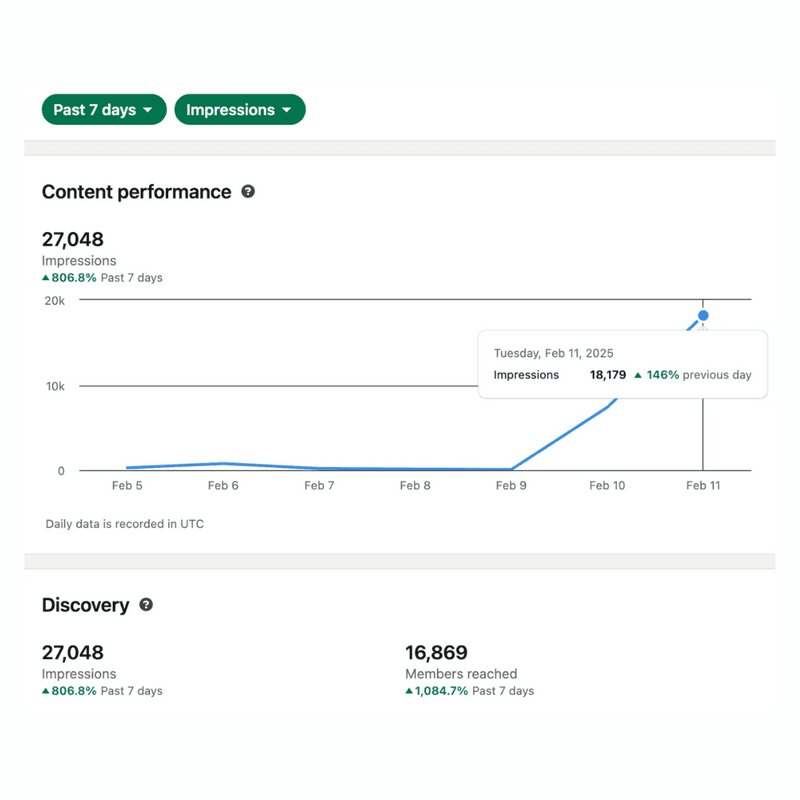
Task: Choose the Feb 10 date label
Action: [607, 486]
